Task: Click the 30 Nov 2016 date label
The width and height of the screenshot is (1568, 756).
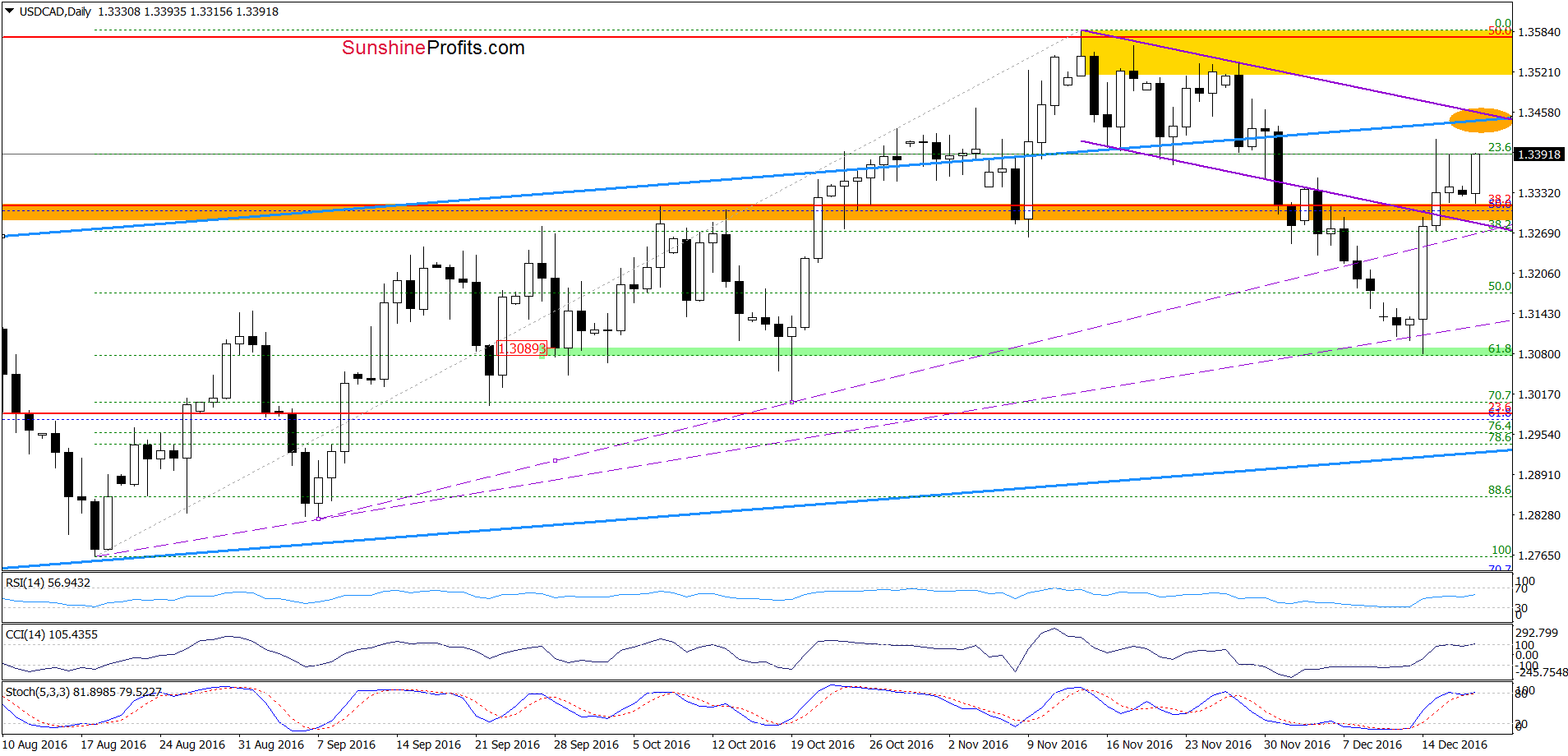Action: [x=1296, y=744]
